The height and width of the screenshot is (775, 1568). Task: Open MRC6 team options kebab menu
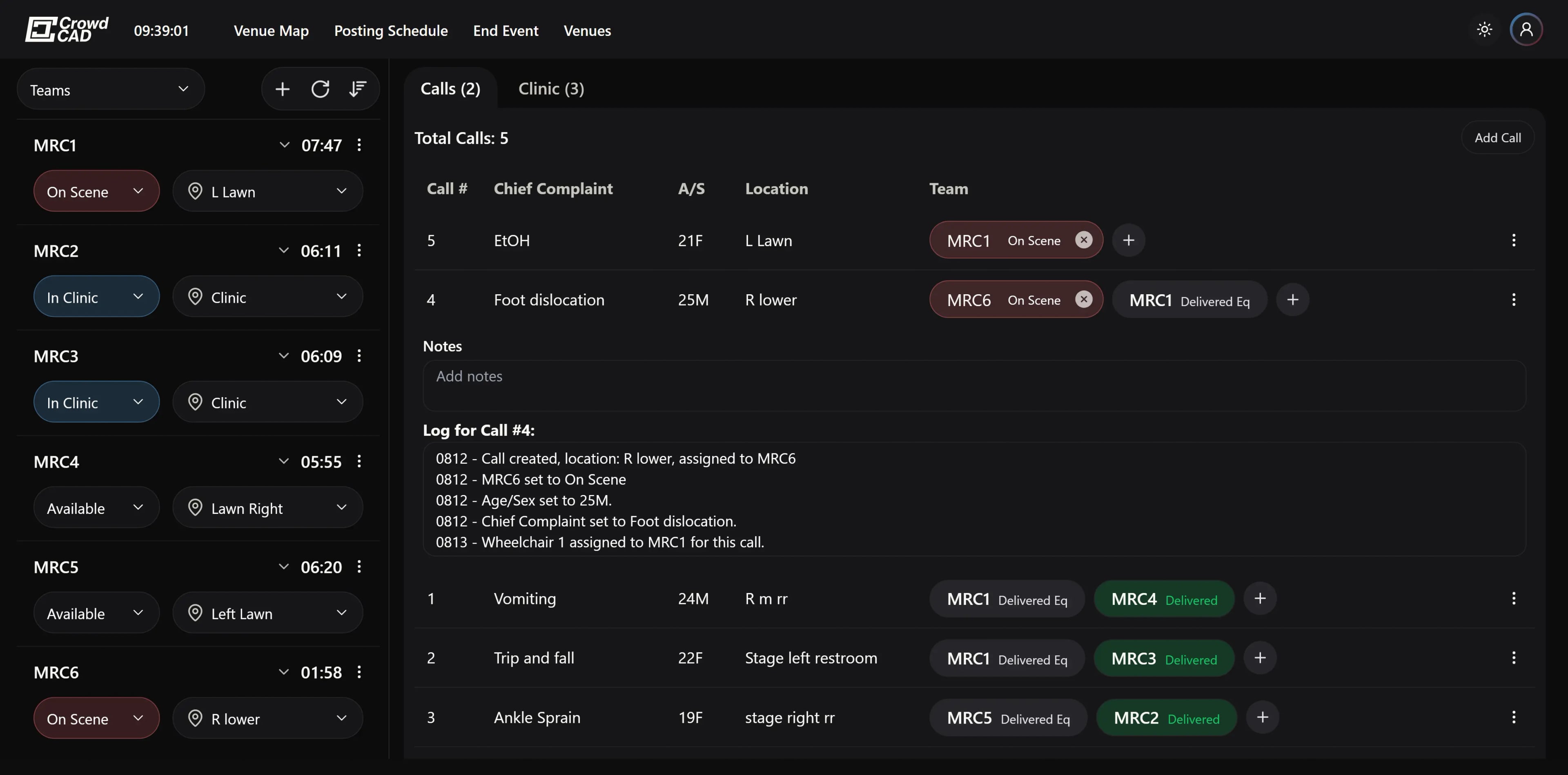tap(359, 672)
